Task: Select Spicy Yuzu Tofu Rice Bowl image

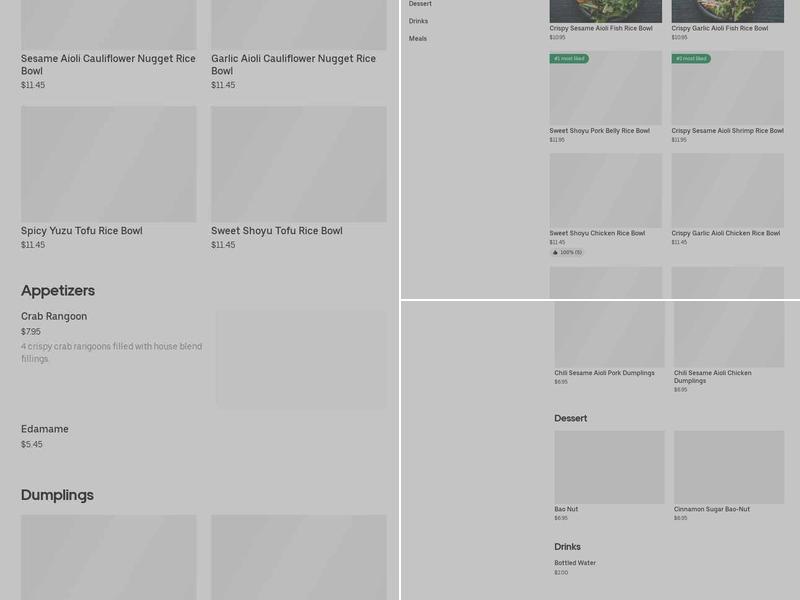Action: pos(109,164)
